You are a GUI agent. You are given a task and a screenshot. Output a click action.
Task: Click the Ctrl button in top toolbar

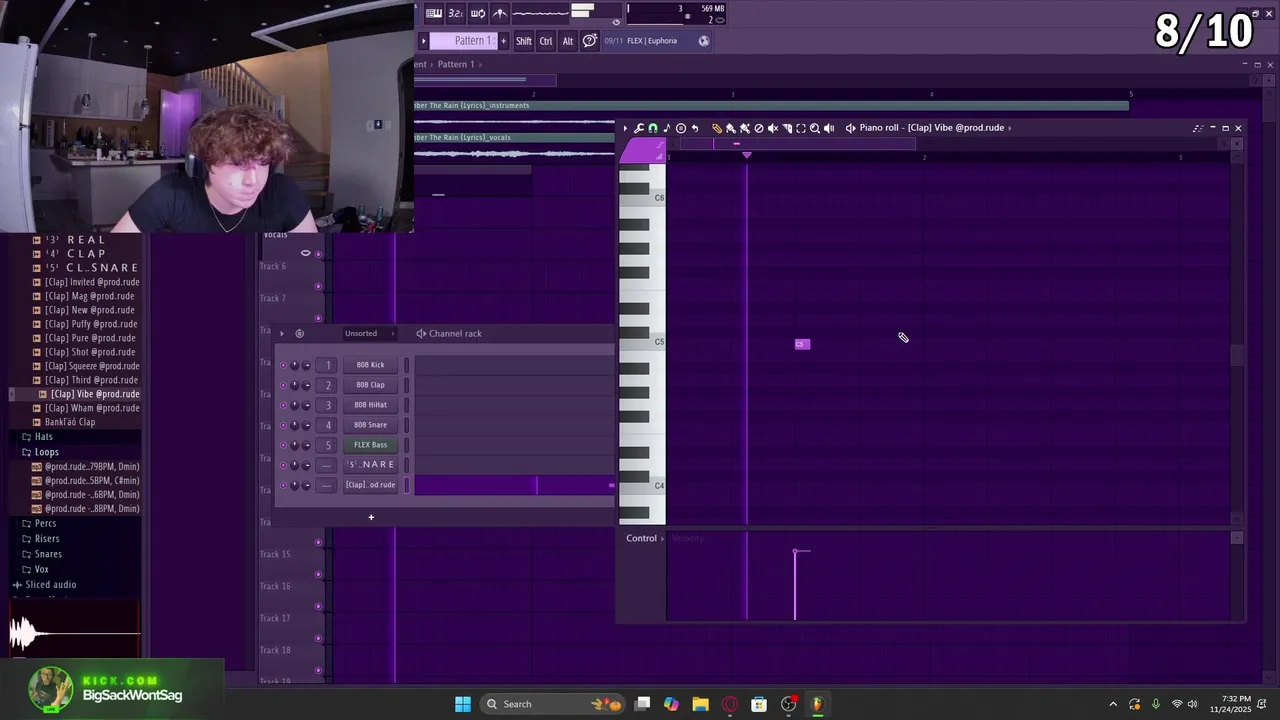(546, 41)
